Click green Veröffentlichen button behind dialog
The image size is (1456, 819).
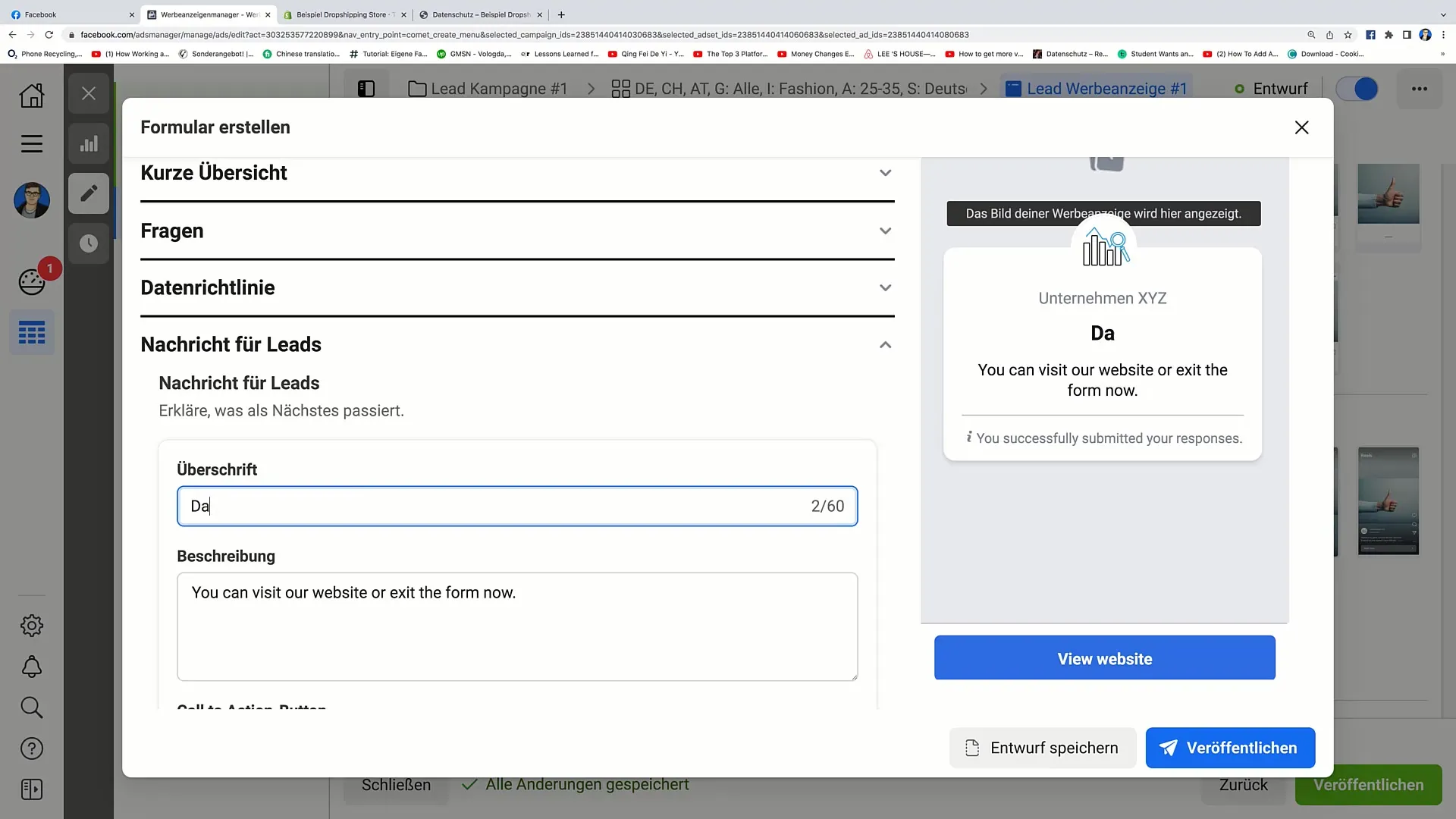1368,785
